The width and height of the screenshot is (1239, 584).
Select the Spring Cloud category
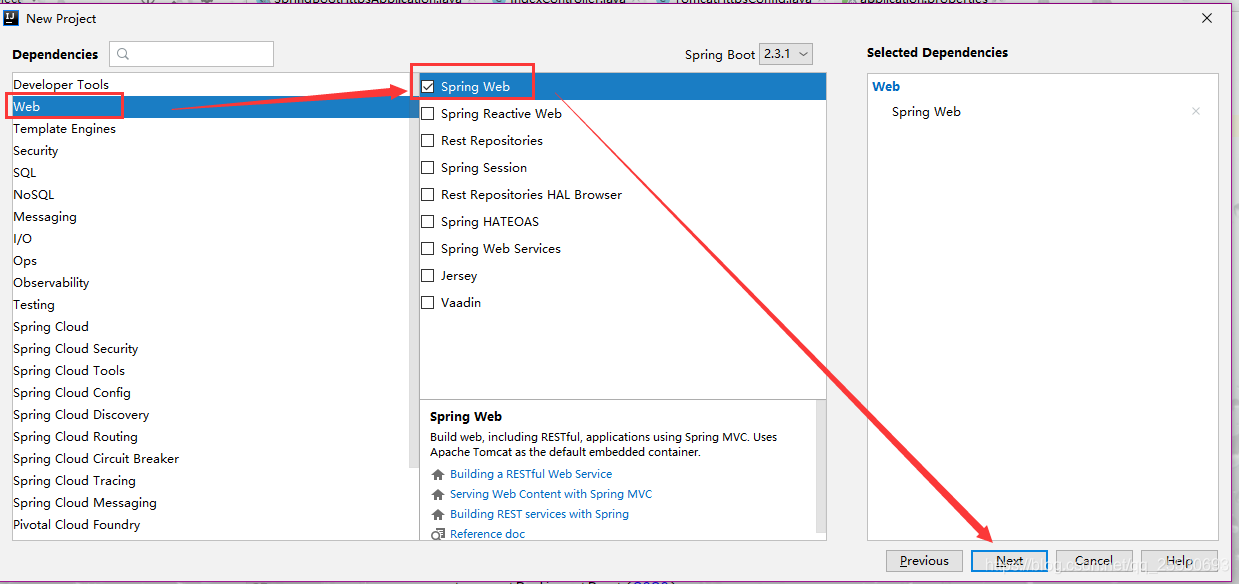210,327
